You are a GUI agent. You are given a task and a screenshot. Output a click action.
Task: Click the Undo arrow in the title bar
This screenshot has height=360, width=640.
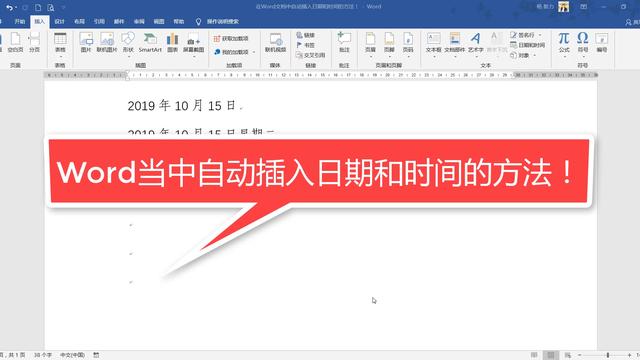[9, 7]
